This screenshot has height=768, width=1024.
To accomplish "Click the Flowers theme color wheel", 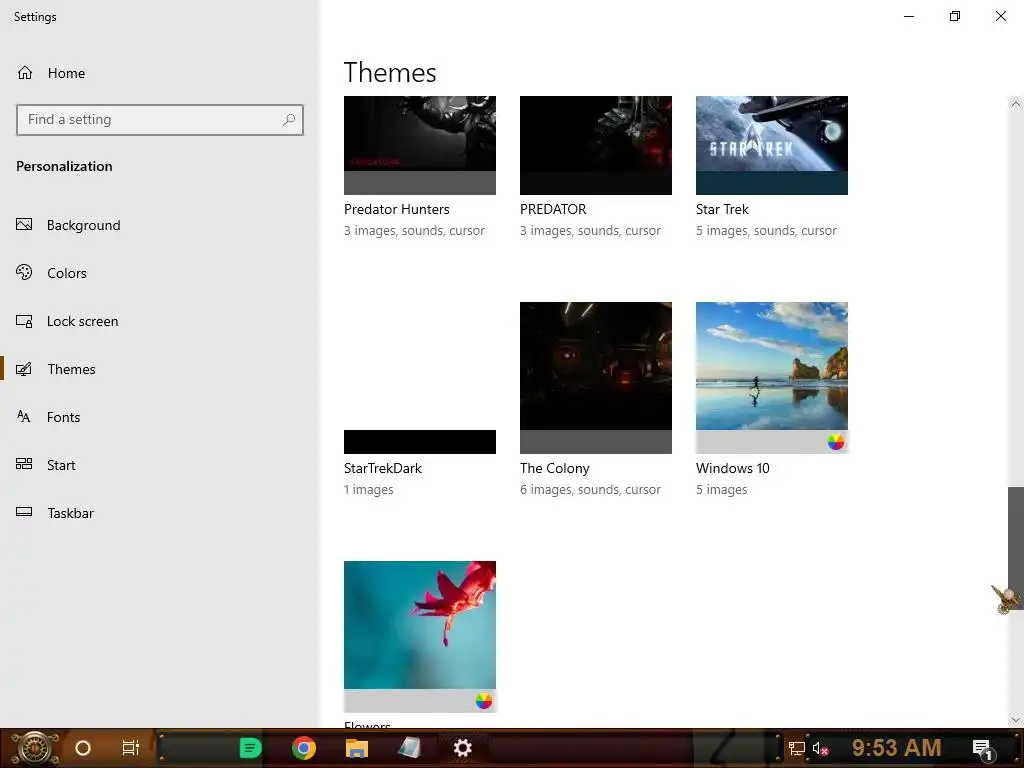I will pyautogui.click(x=484, y=701).
